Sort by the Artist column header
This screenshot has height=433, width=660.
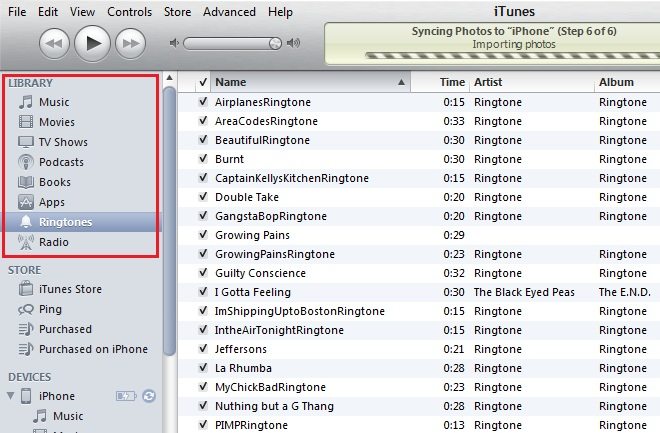532,82
